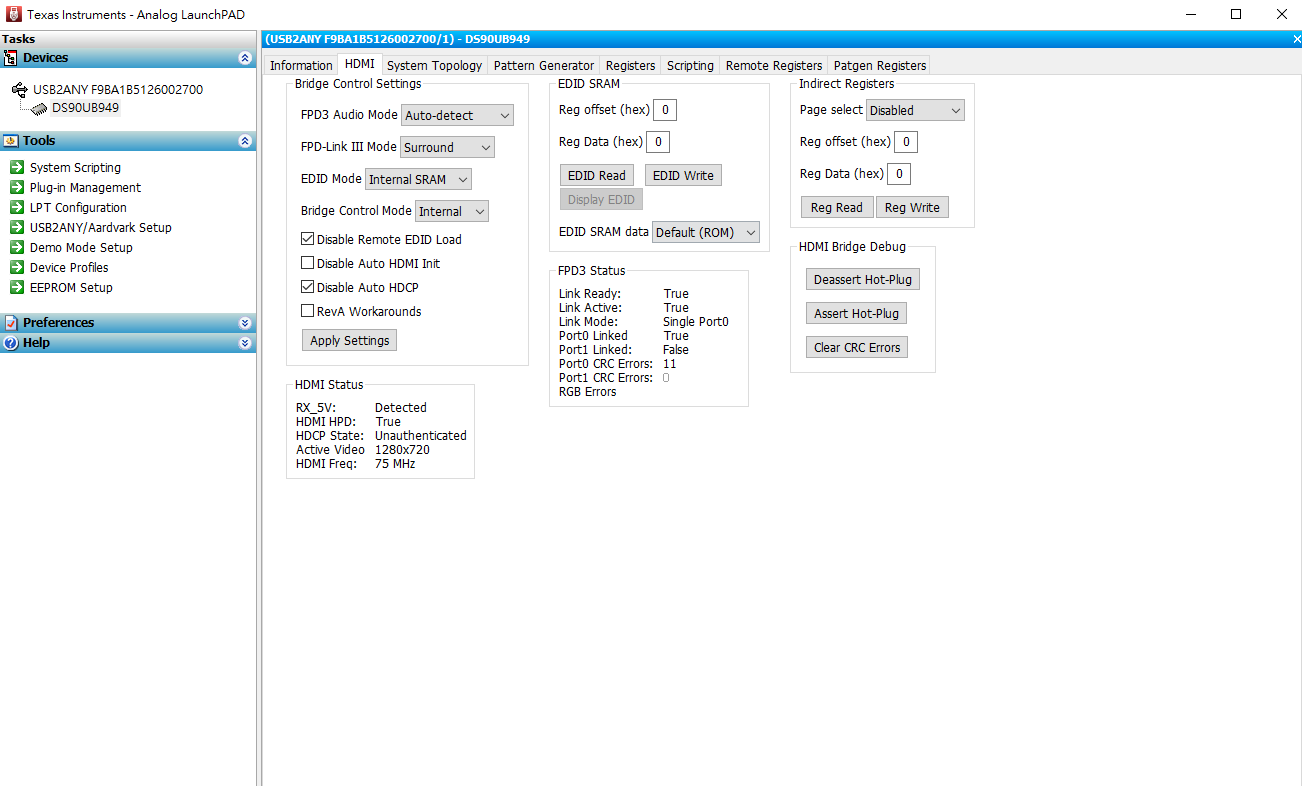Open the EDID SRAM data dropdown
This screenshot has width=1302, height=786.
[x=706, y=232]
